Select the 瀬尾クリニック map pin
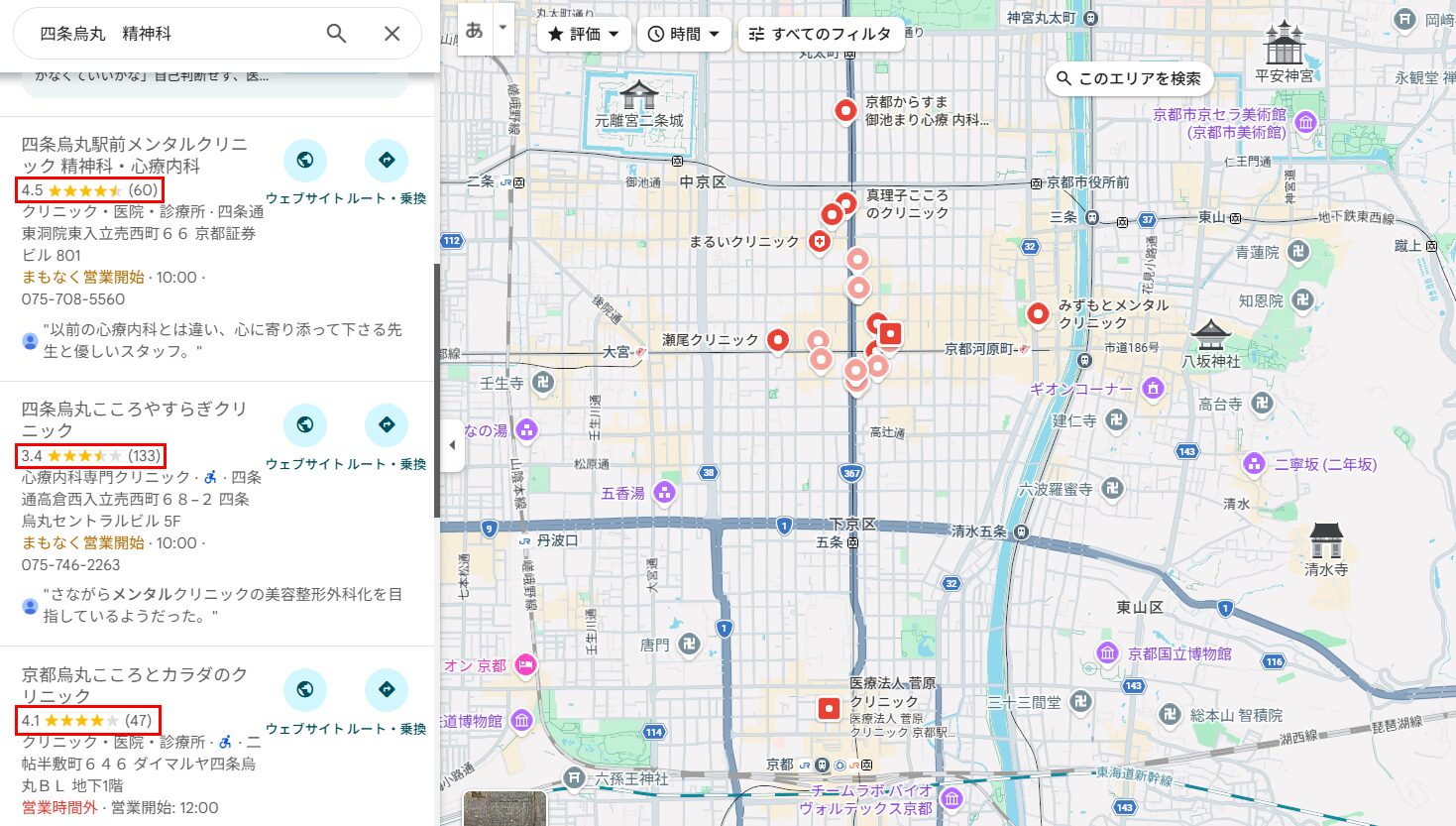The image size is (1456, 826). [778, 339]
